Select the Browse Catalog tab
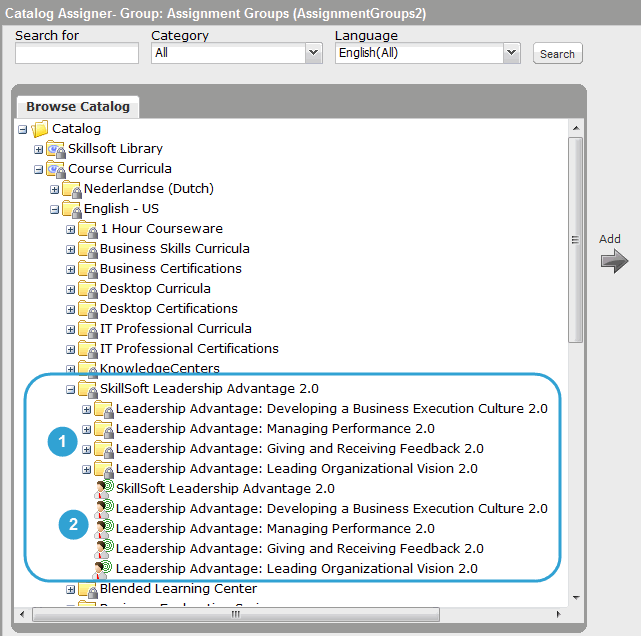Image resolution: width=641 pixels, height=636 pixels. 78,107
